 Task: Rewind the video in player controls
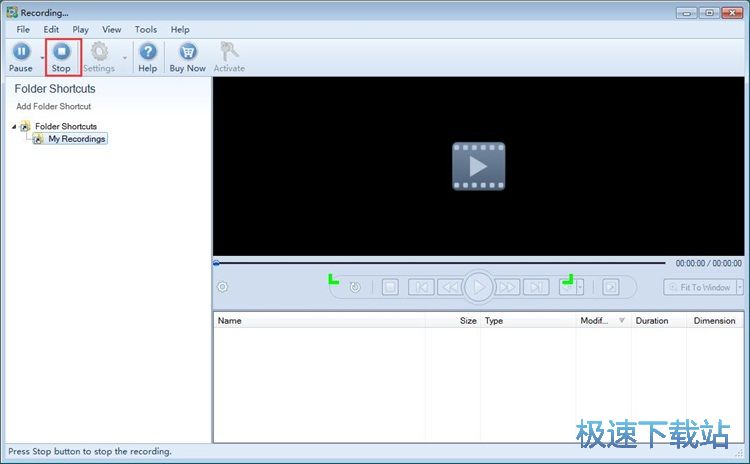[450, 287]
